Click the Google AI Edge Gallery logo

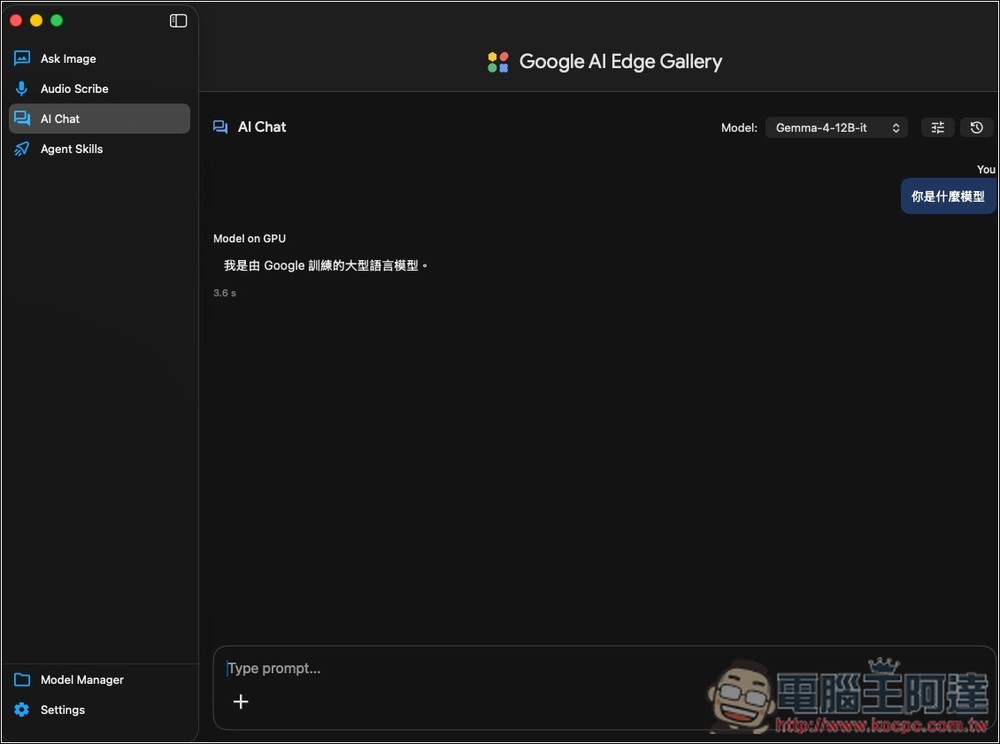pos(497,62)
